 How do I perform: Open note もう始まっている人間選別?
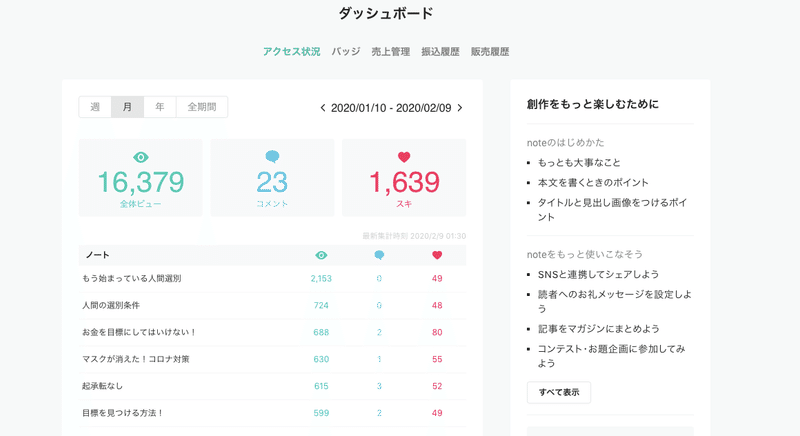point(132,278)
